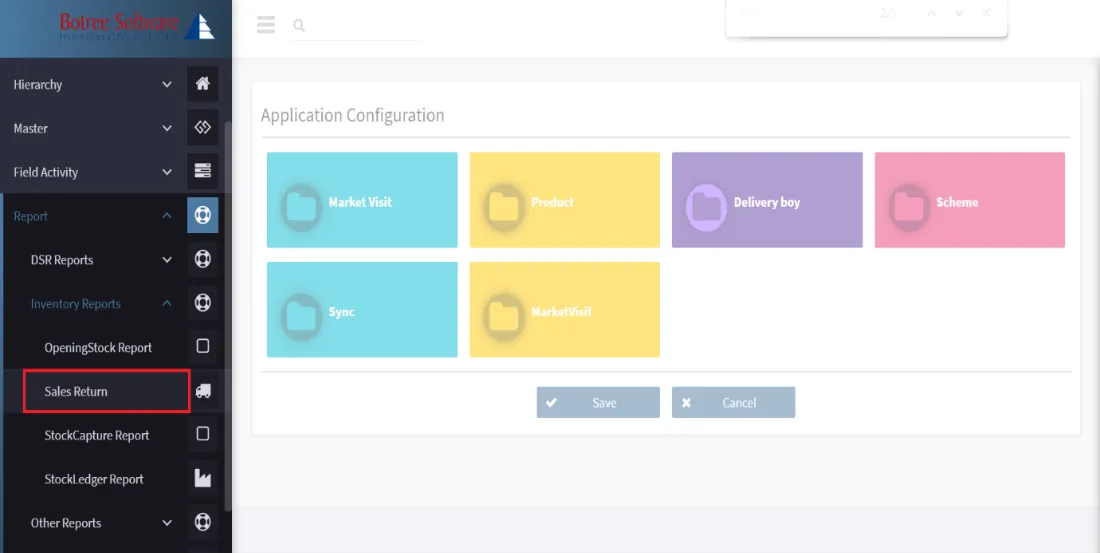This screenshot has width=1100, height=553.
Task: Select the Hierarchy menu label
Action: tap(38, 84)
